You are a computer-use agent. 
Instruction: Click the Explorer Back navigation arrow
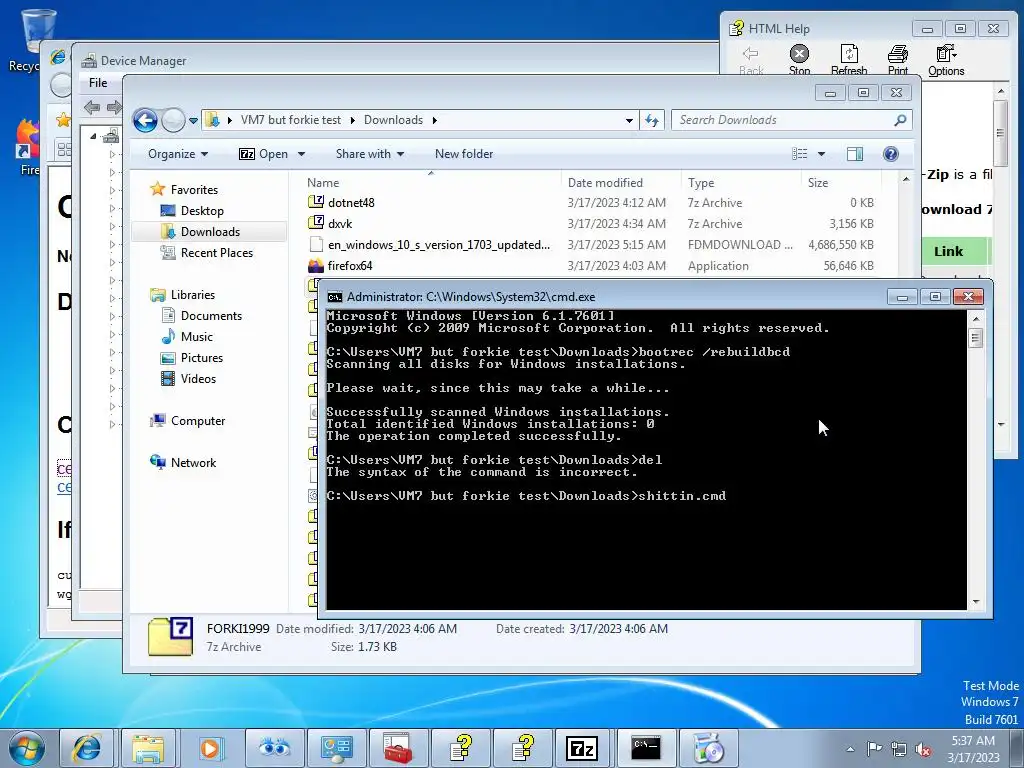pos(145,120)
